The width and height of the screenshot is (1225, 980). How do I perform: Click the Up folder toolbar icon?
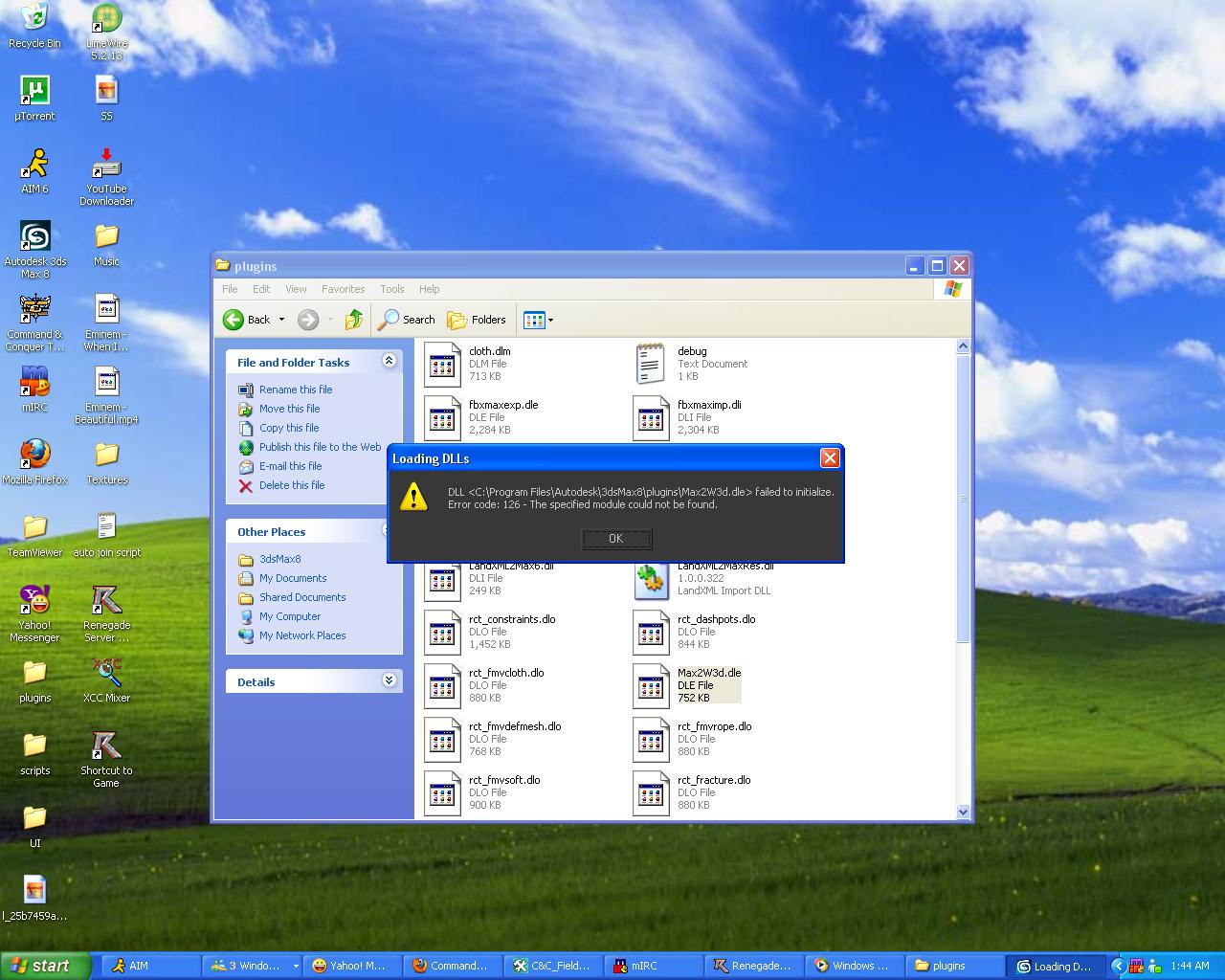click(354, 320)
